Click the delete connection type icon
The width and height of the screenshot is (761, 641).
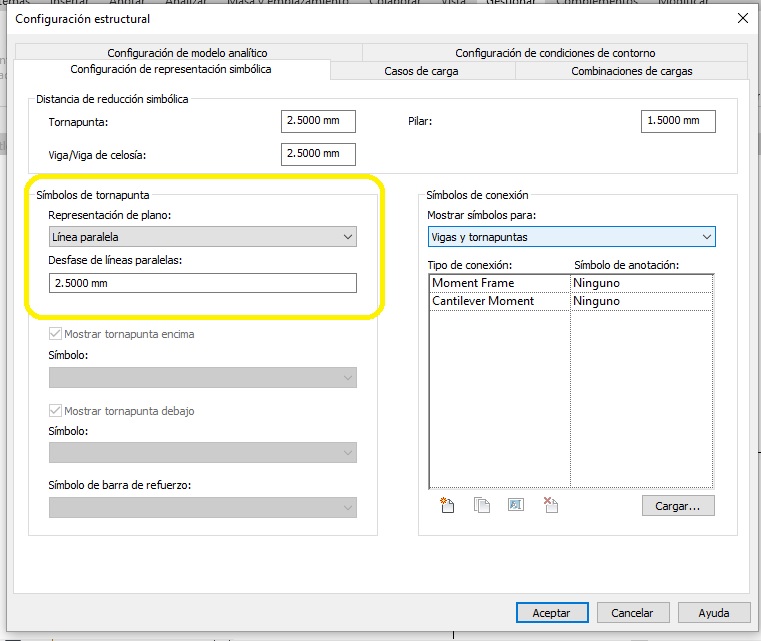[x=549, y=505]
